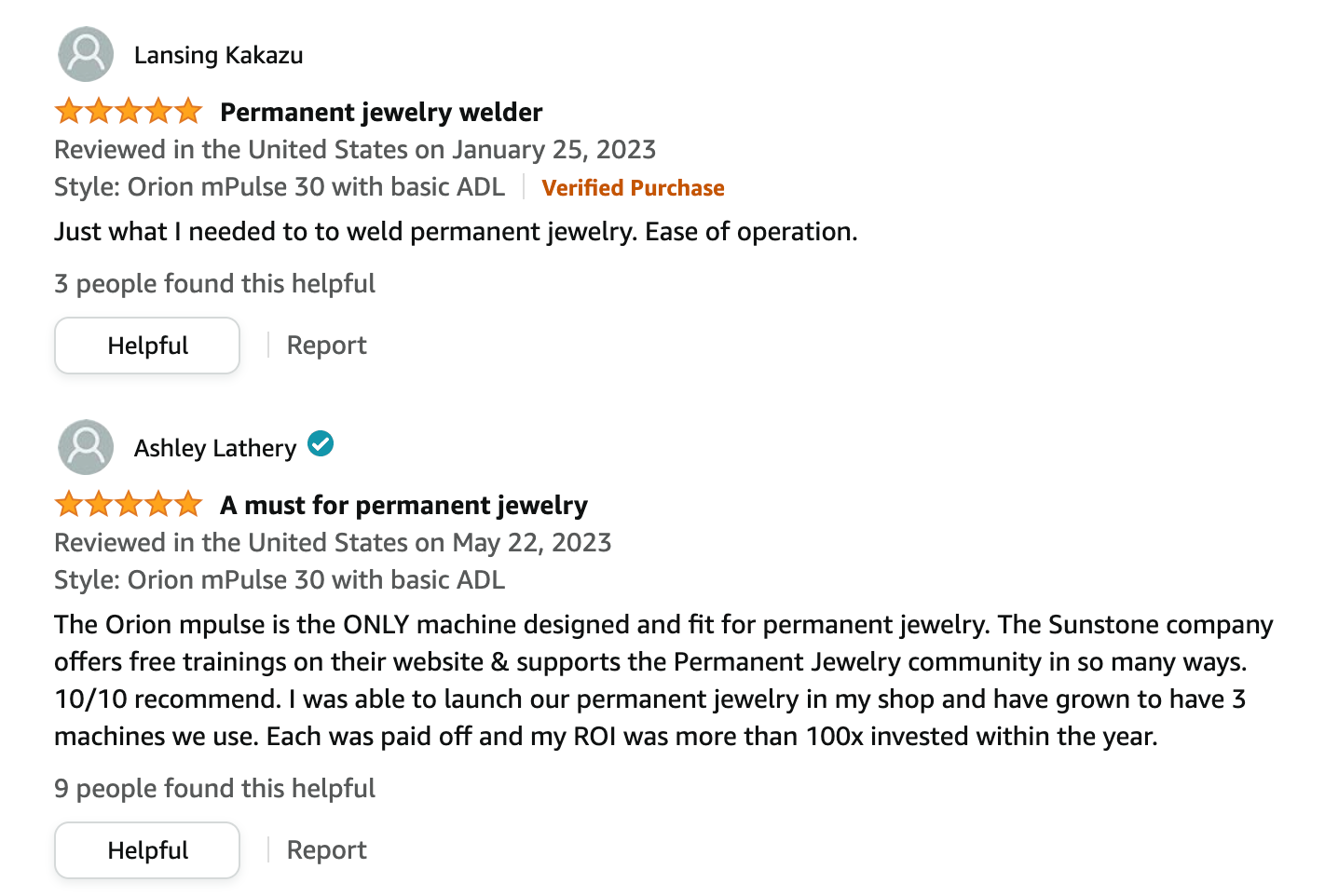Mark Ashley Lathery's review as Helpful
This screenshot has width=1325, height=896.
[147, 850]
